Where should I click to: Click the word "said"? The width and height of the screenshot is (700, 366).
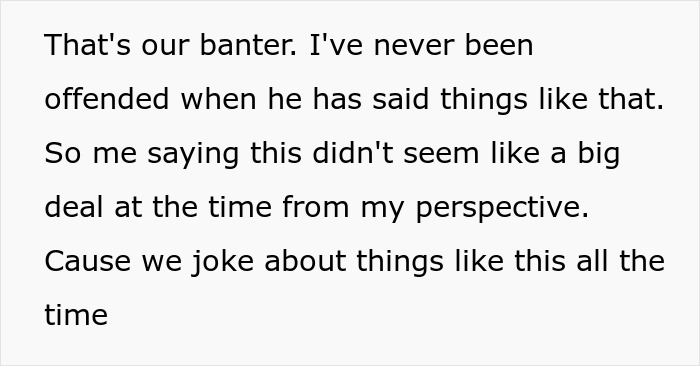[x=400, y=99]
